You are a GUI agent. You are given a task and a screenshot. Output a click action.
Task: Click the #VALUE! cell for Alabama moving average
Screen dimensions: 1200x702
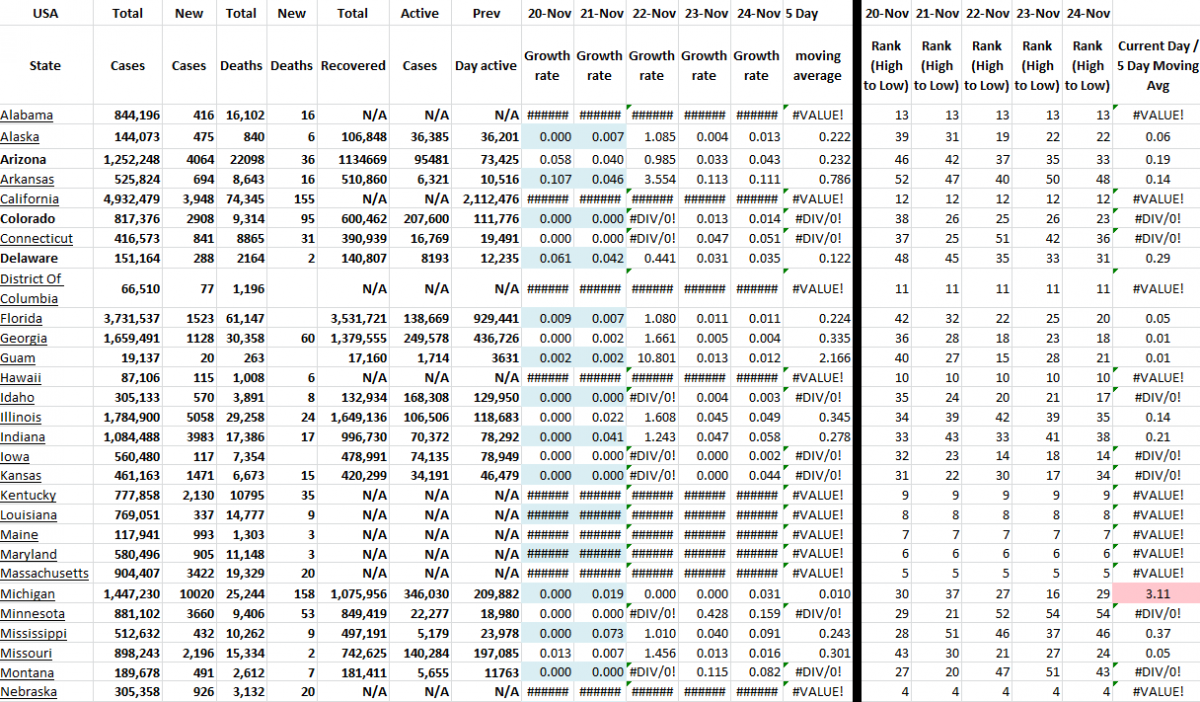coord(817,113)
